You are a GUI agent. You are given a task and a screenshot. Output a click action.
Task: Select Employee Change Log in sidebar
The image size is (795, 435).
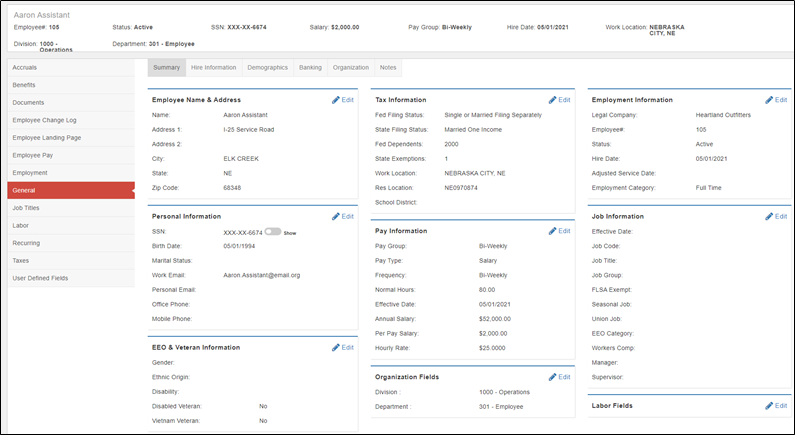[x=45, y=120]
